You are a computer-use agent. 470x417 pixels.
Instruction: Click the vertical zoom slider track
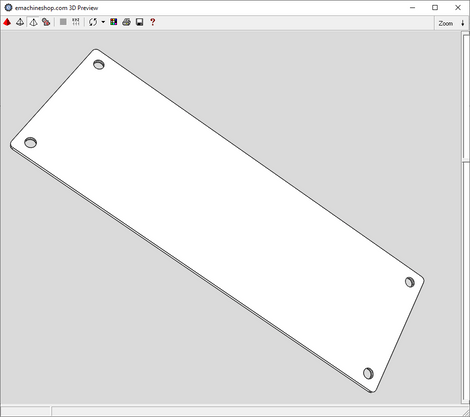466,217
